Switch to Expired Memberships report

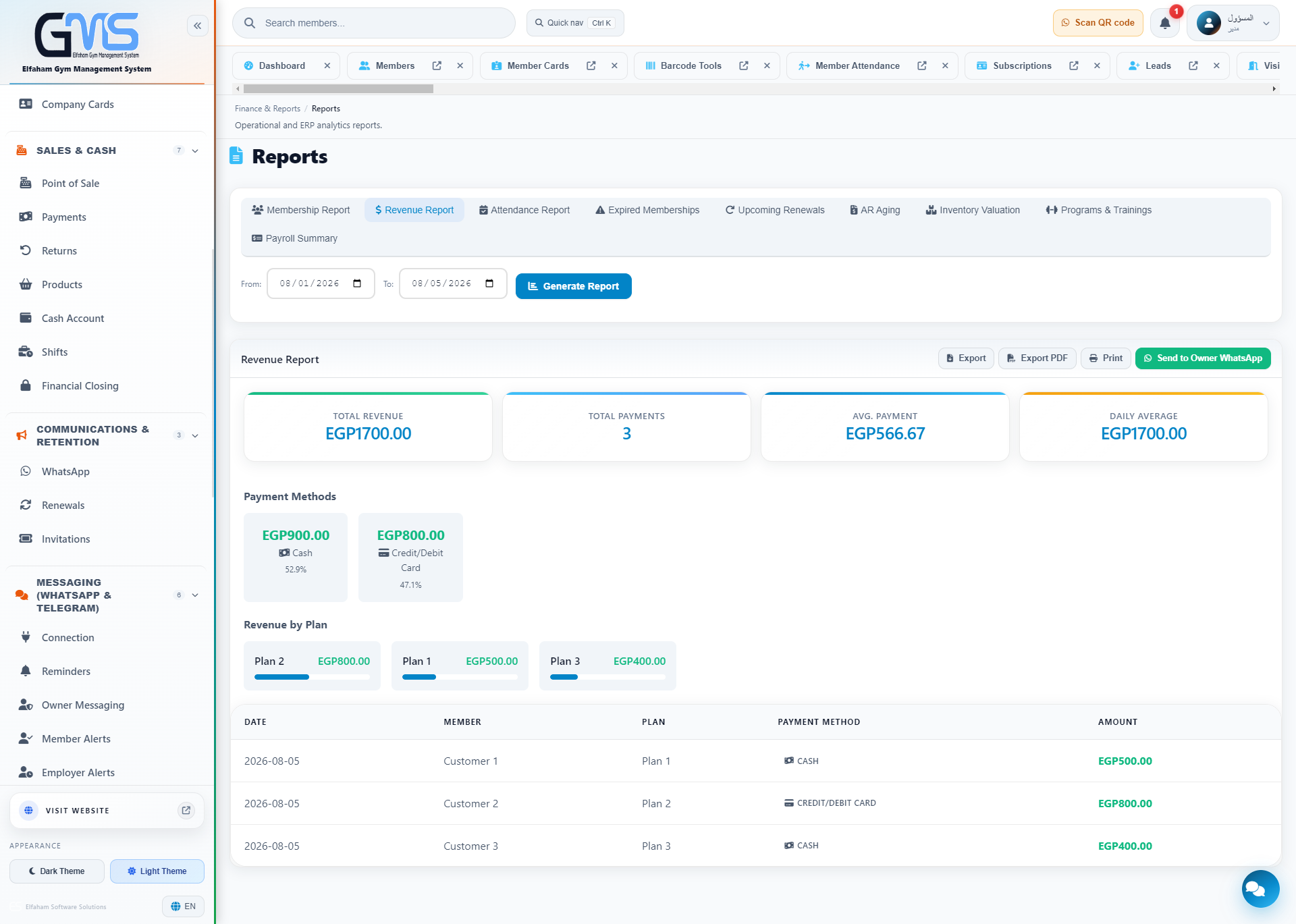[x=647, y=210]
